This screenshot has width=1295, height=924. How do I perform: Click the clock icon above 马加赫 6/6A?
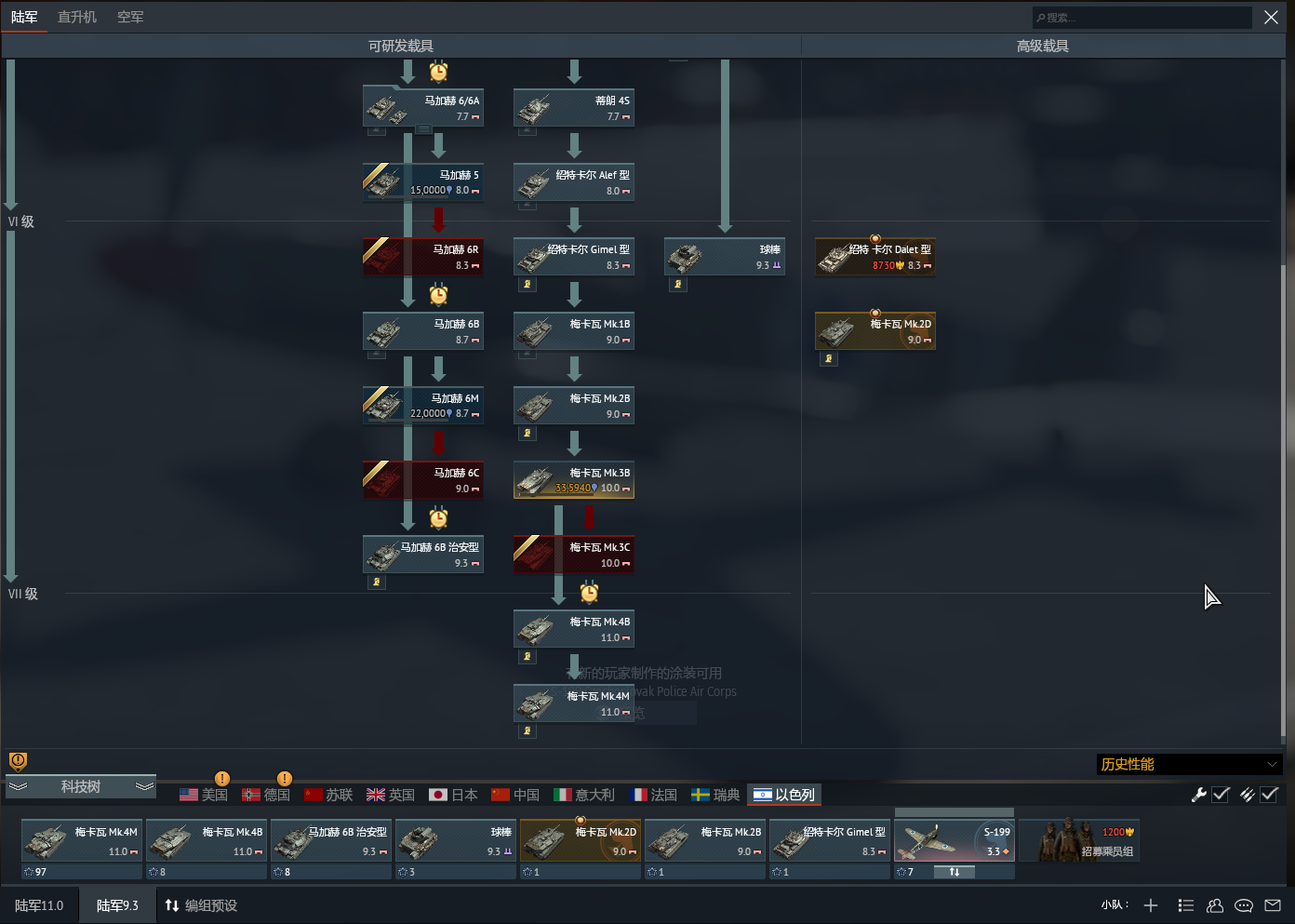(x=438, y=72)
